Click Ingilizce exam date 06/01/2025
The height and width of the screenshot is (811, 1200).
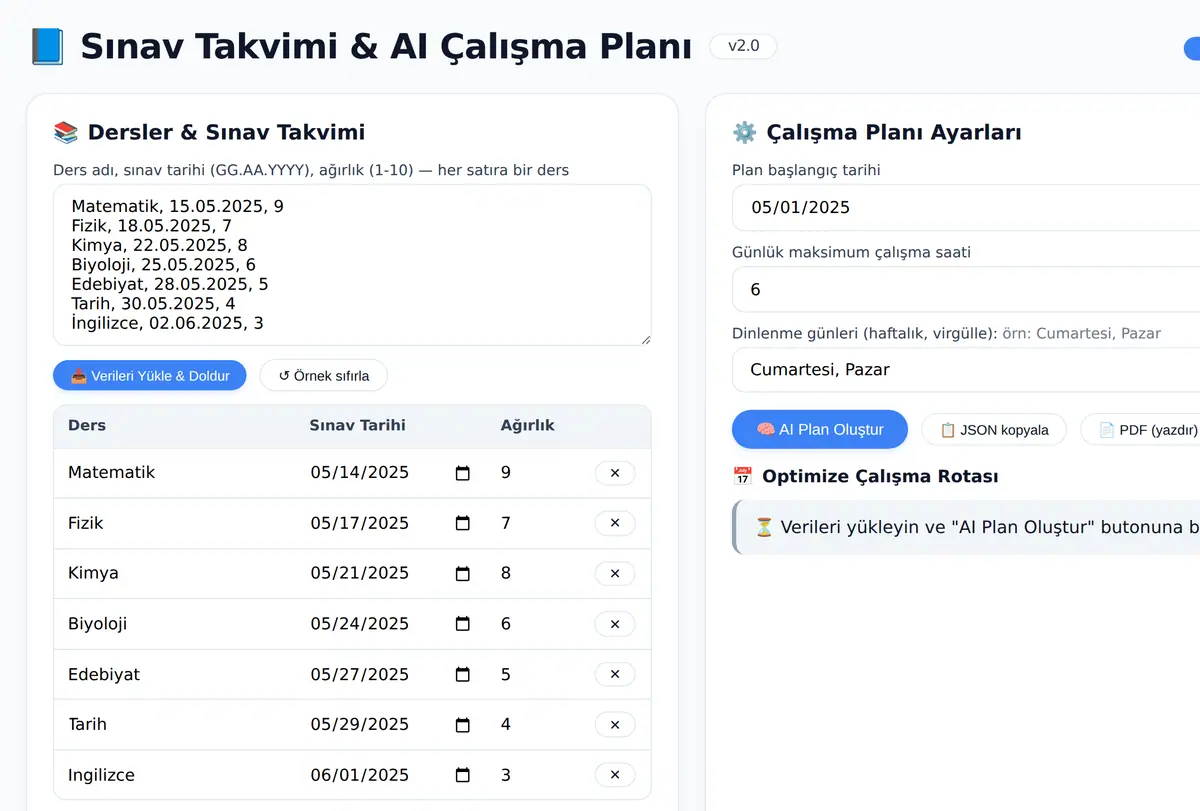360,775
